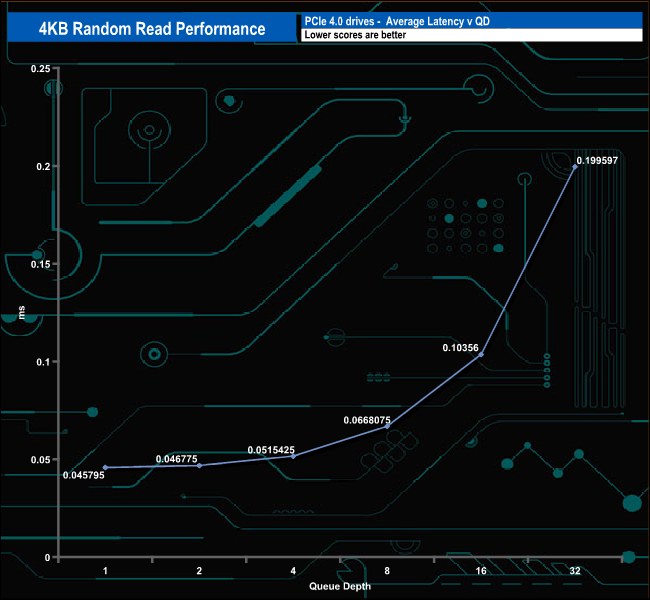Click the 0.0515425 data label
650x600 pixels.
tap(271, 450)
